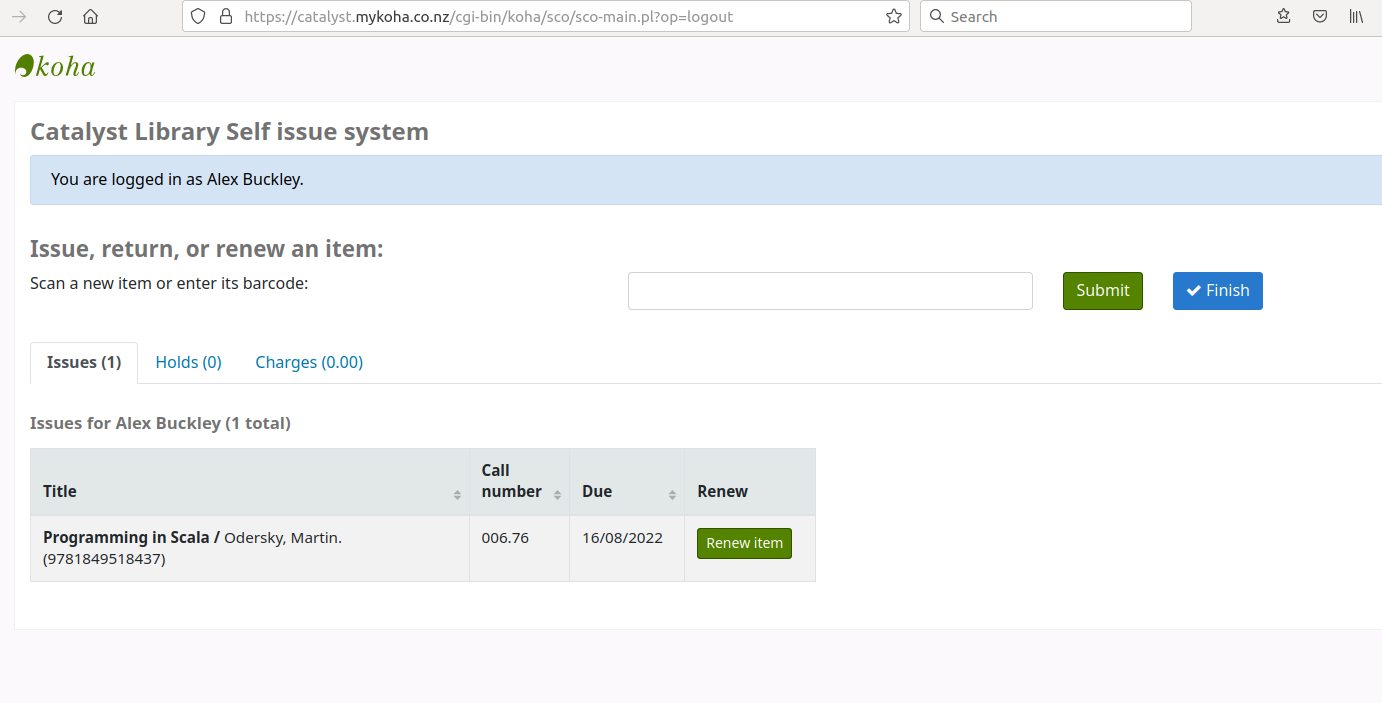Sort the issues table by Due date
The width and height of the screenshot is (1382, 703).
coord(626,491)
